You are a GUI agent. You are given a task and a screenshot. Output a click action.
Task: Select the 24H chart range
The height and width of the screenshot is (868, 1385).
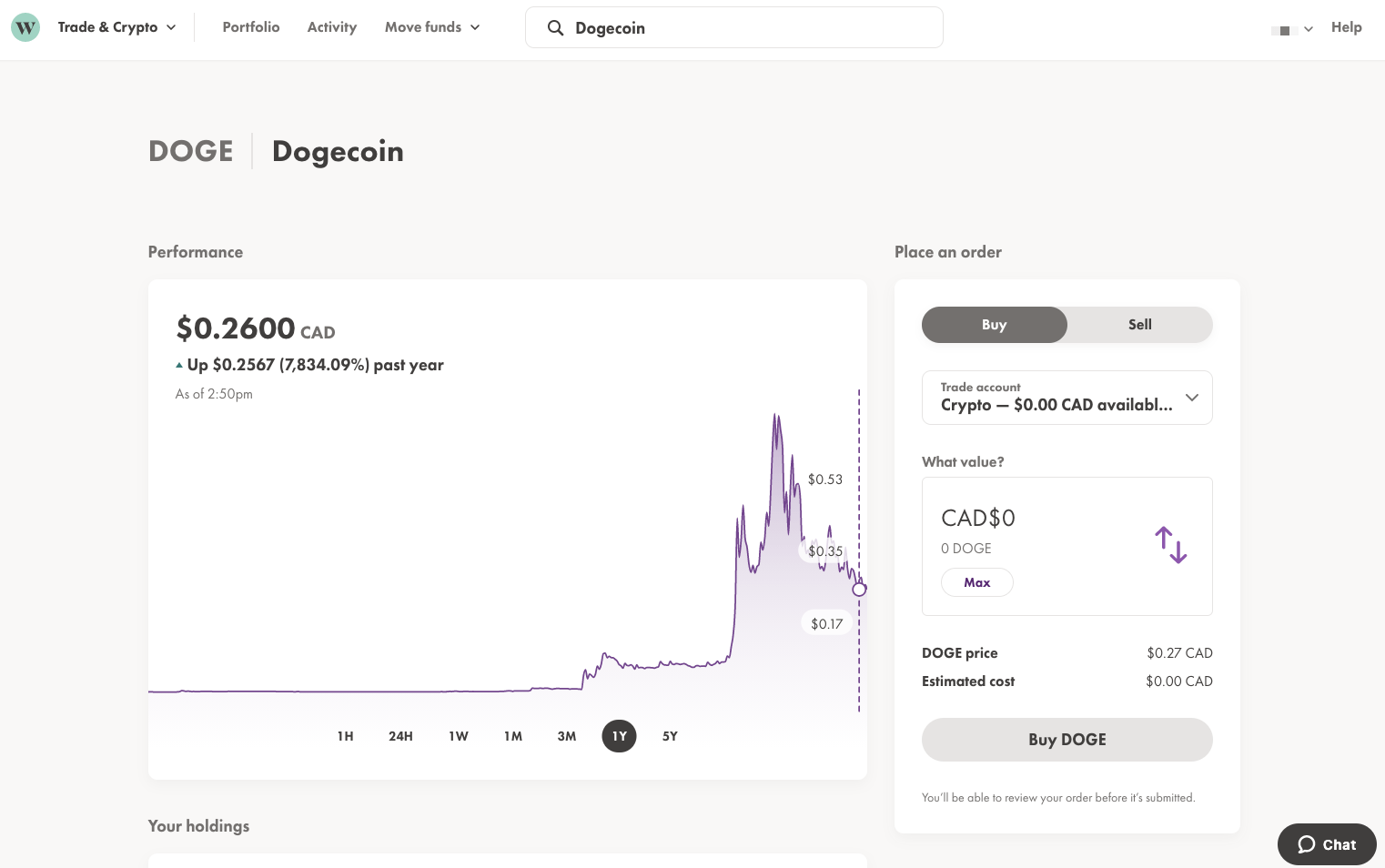pos(400,736)
